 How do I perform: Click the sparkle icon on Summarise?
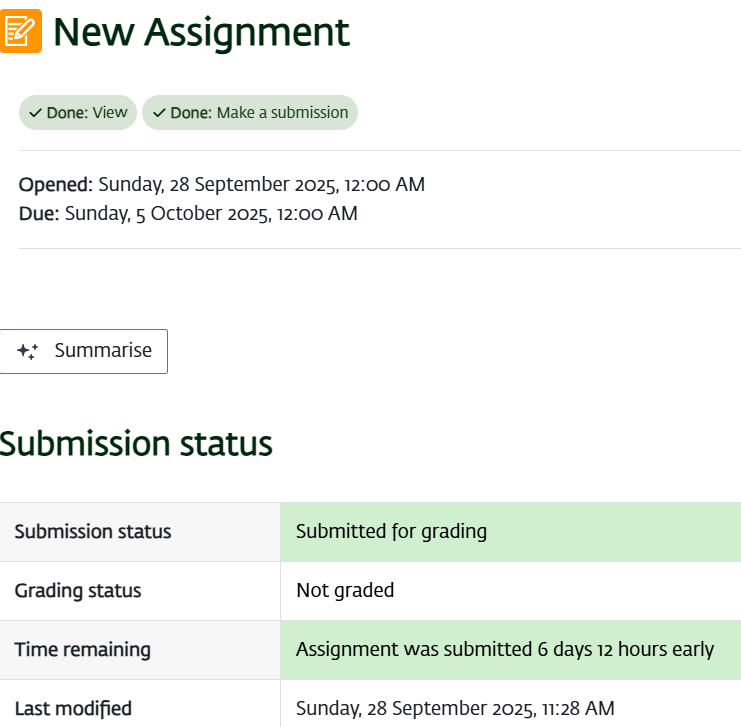pos(28,351)
